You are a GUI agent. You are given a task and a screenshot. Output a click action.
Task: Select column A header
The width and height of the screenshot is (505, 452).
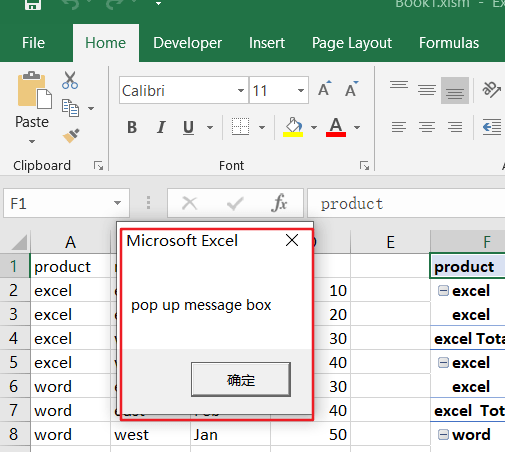70,242
